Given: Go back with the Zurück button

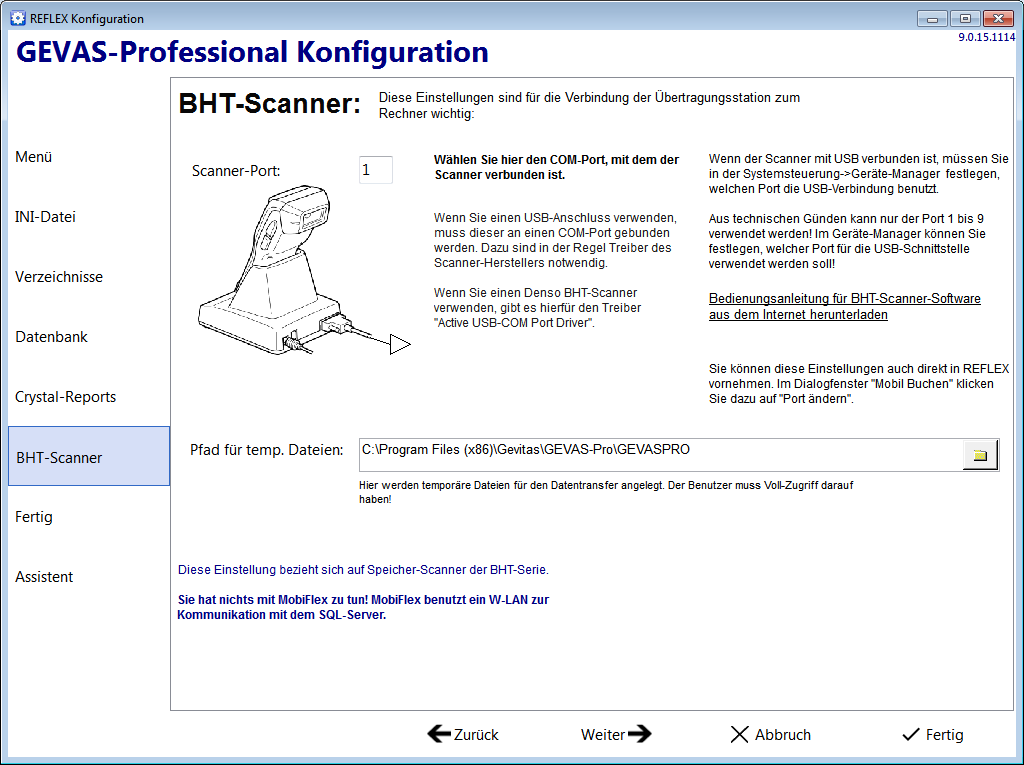Looking at the screenshot, I should click(x=463, y=734).
